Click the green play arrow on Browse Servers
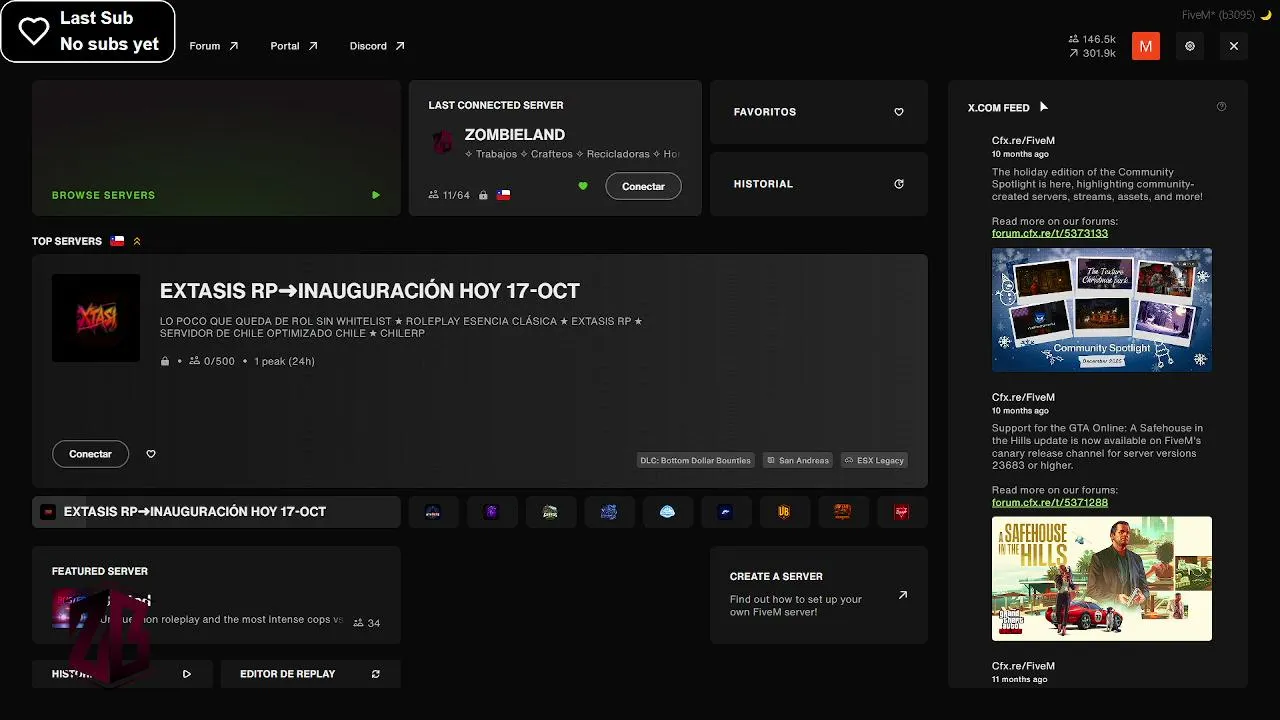This screenshot has width=1280, height=720. pyautogui.click(x=376, y=195)
